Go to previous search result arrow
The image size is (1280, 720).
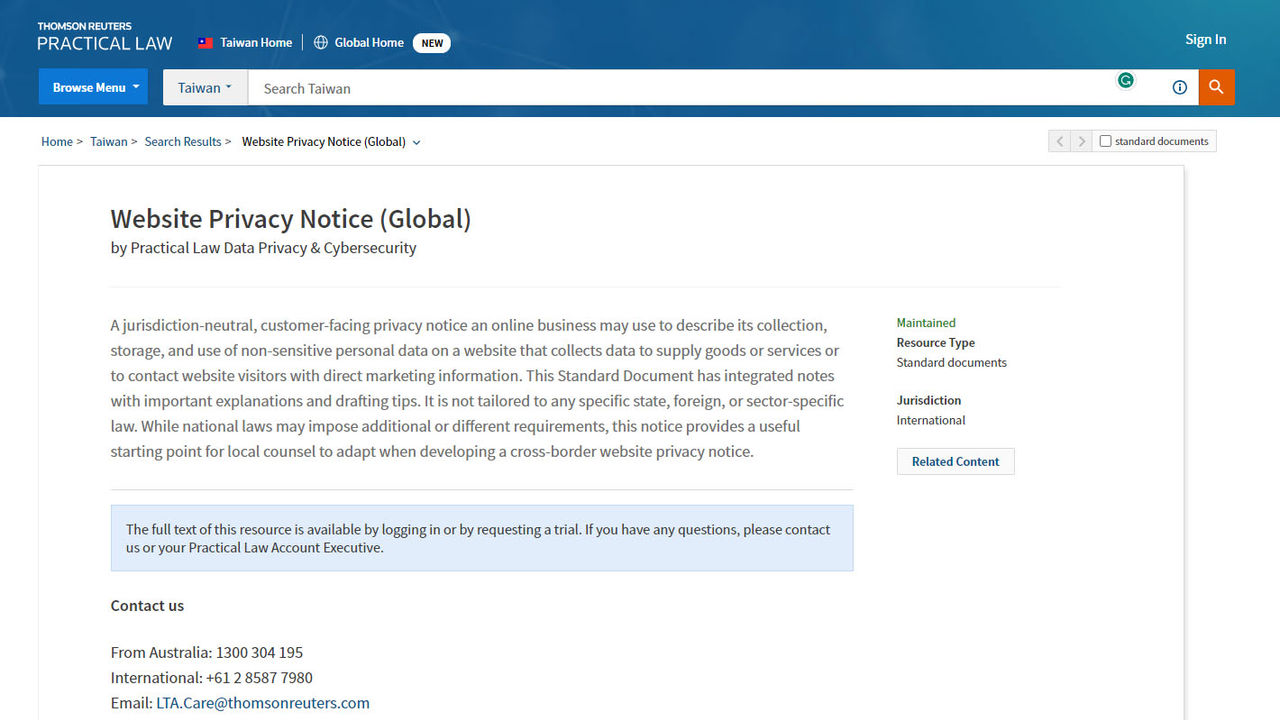1059,141
